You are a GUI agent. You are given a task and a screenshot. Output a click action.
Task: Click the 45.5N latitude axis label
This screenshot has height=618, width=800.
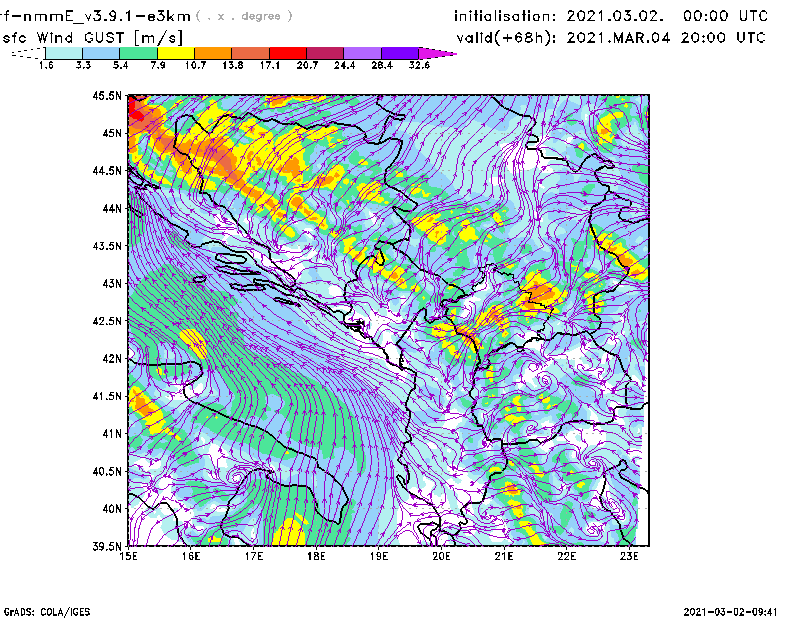(x=107, y=96)
